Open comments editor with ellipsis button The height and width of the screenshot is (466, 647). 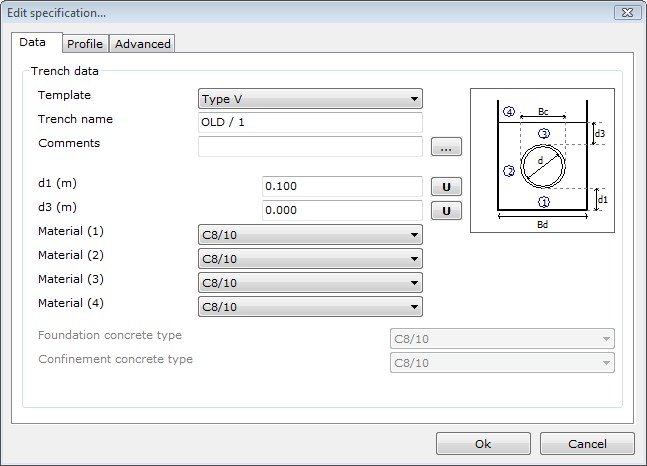(446, 147)
